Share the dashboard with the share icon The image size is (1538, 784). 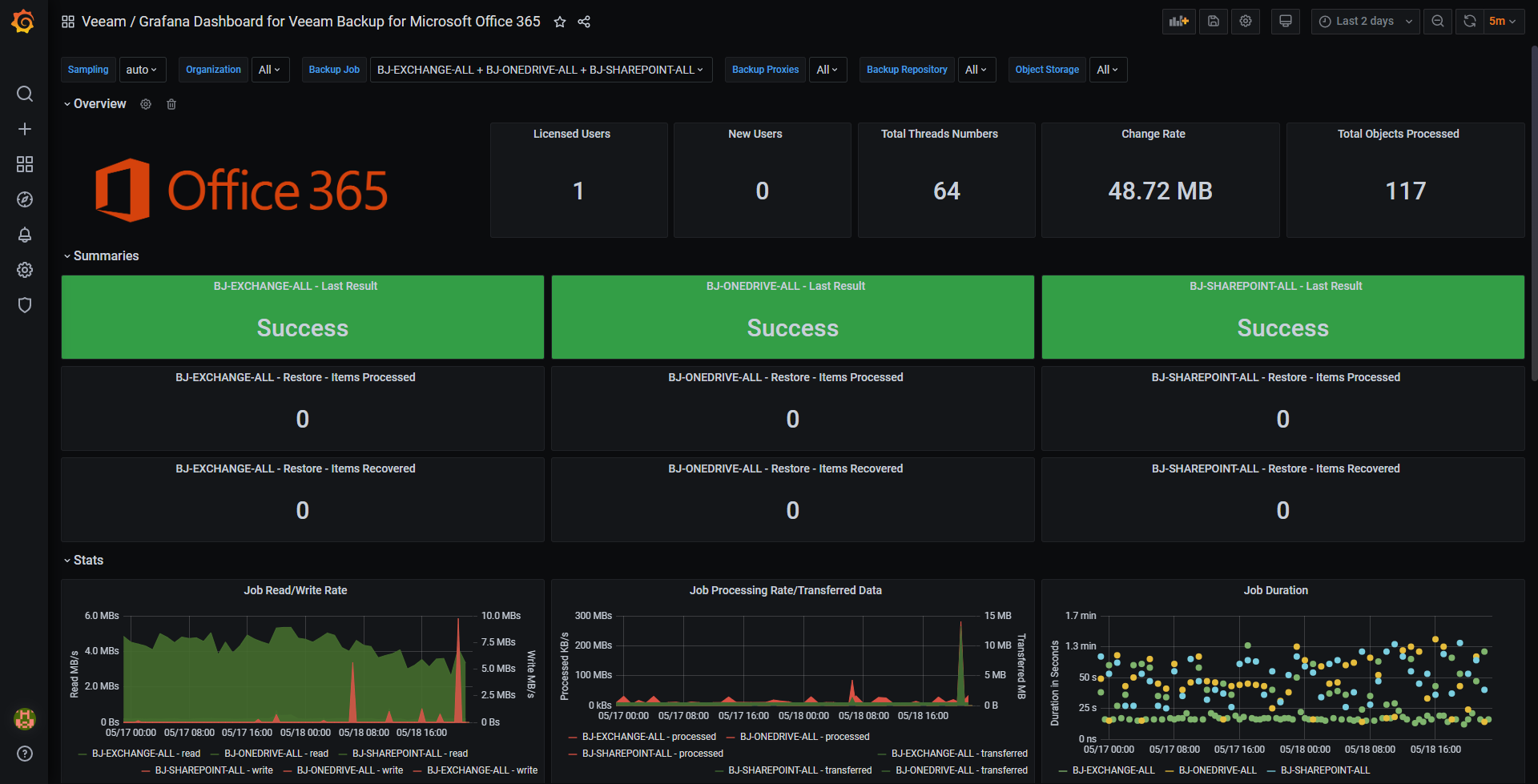584,22
